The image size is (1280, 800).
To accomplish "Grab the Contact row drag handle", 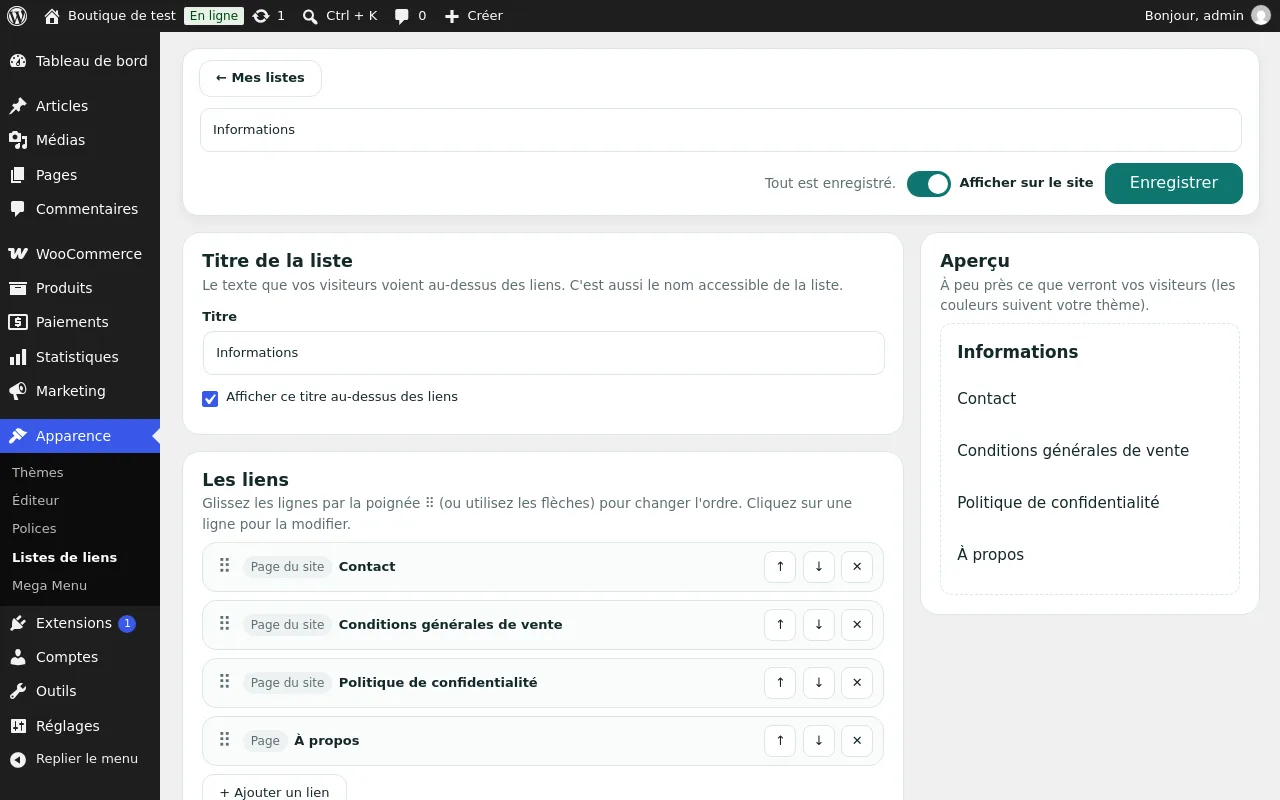I will pyautogui.click(x=225, y=566).
